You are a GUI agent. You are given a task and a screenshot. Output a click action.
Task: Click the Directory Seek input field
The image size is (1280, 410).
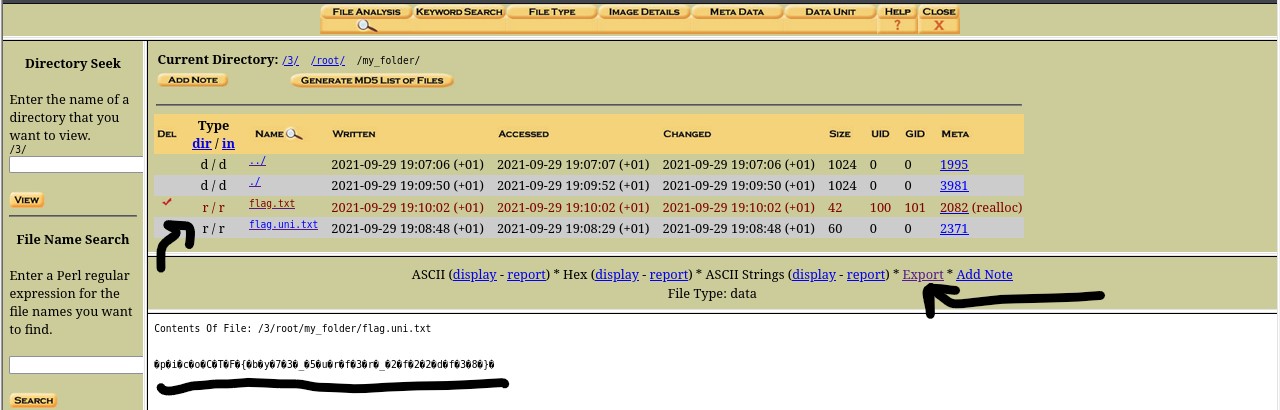coord(76,165)
